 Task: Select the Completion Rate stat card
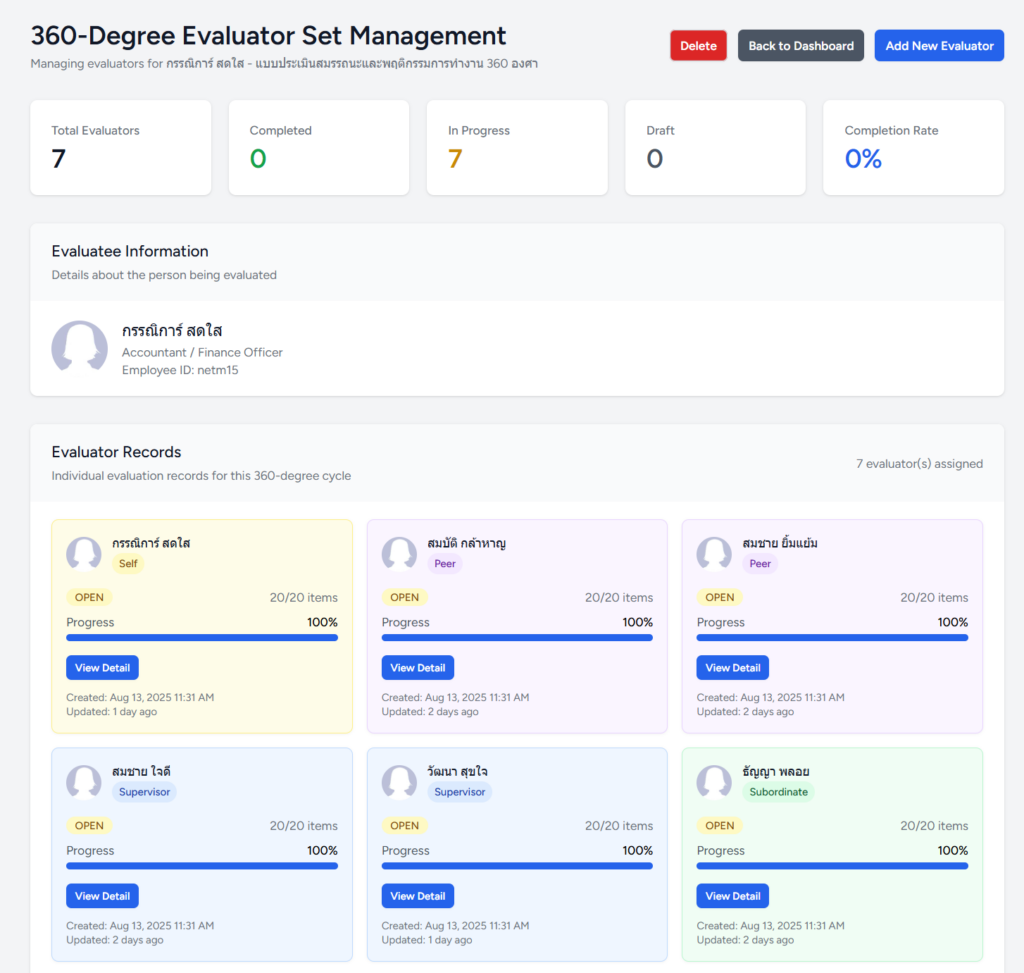pos(913,147)
